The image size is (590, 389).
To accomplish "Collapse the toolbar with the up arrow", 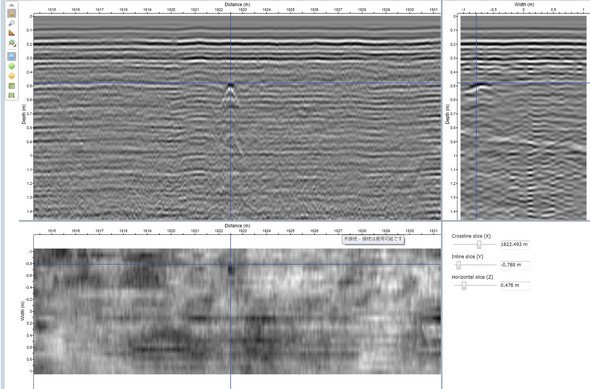I will point(12,5).
